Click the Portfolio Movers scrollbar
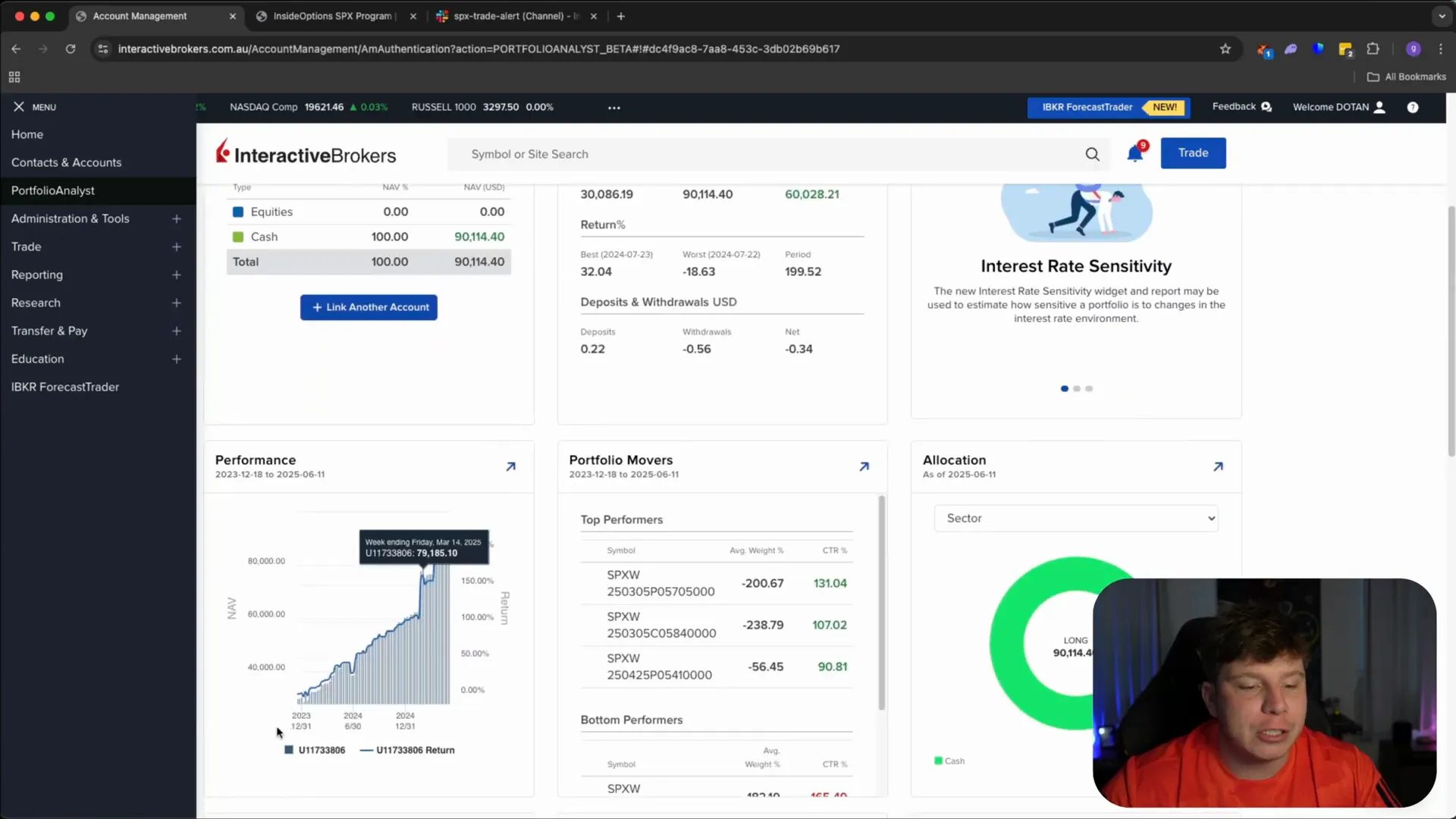 (x=881, y=603)
